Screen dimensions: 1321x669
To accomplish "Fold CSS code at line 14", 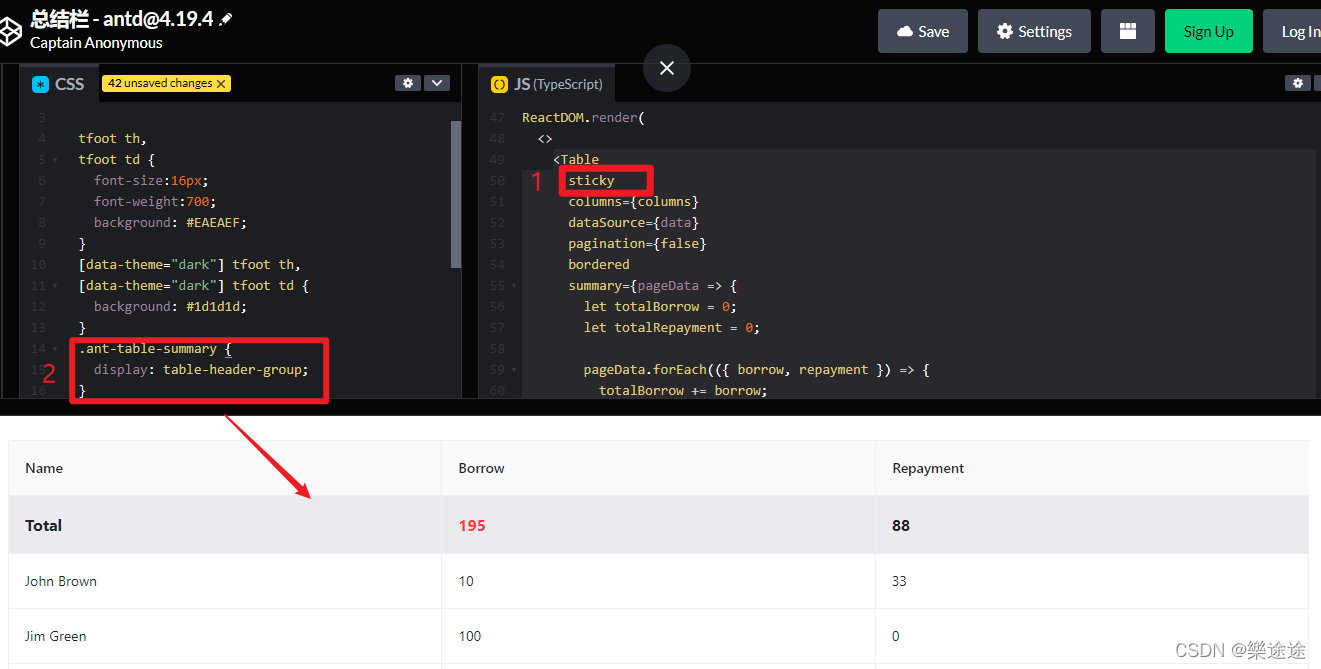I will [55, 349].
